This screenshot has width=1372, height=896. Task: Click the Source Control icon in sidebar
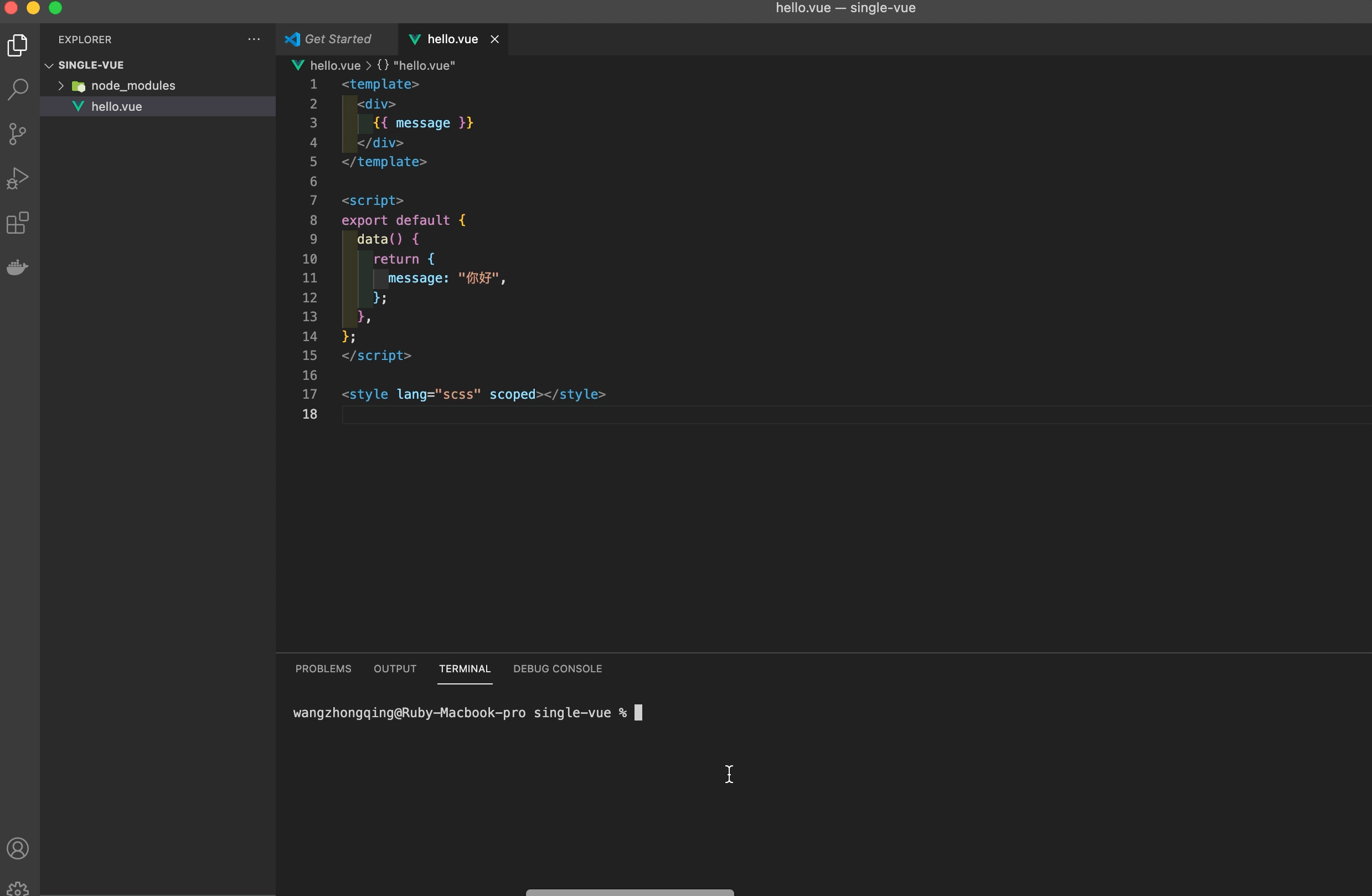point(18,133)
